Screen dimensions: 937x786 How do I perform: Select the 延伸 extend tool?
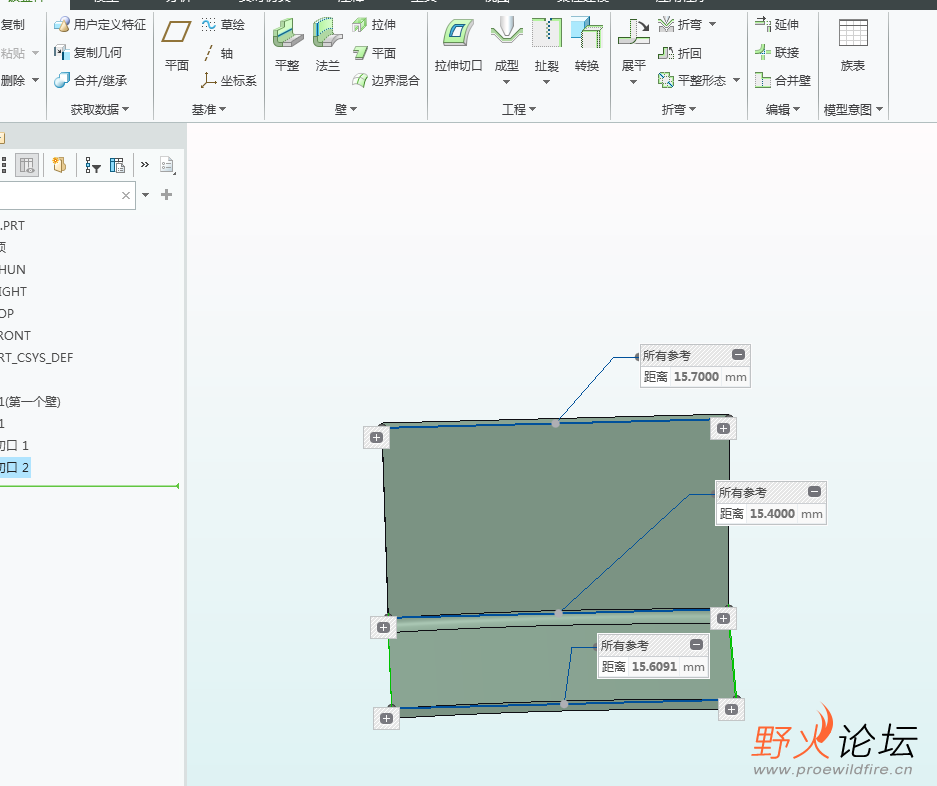click(777, 25)
